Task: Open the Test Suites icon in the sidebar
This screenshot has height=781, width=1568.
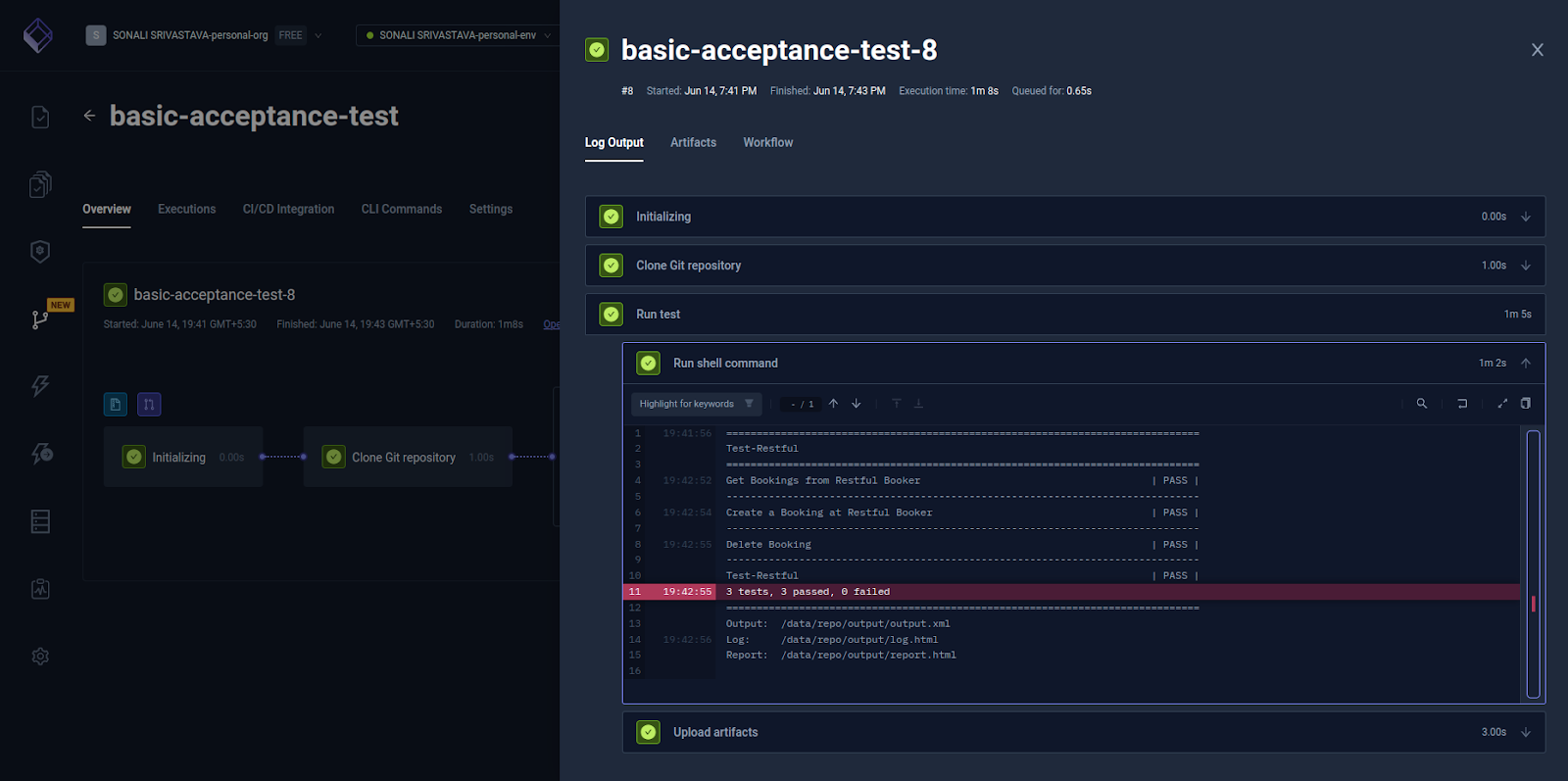Action: coord(40,184)
